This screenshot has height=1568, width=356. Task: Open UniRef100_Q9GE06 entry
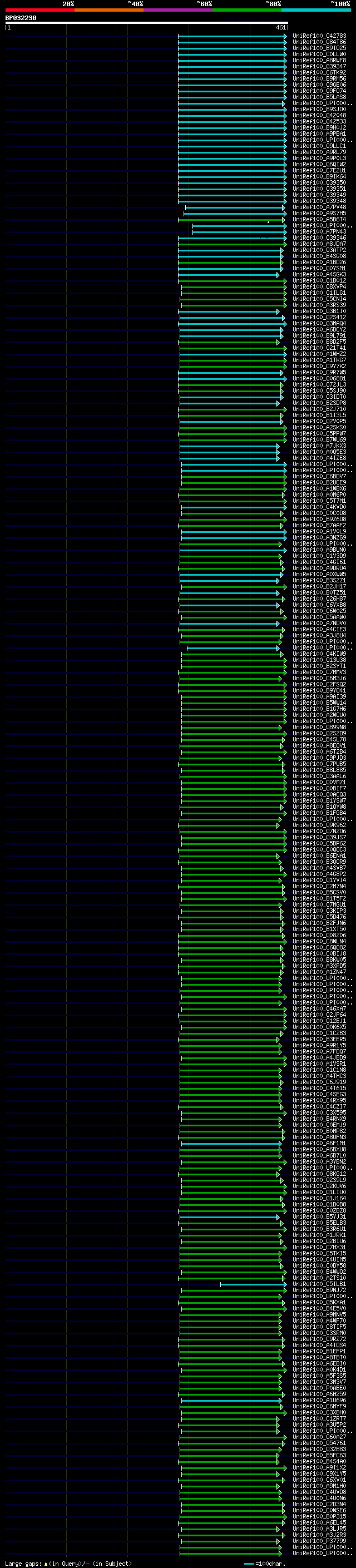point(319,85)
